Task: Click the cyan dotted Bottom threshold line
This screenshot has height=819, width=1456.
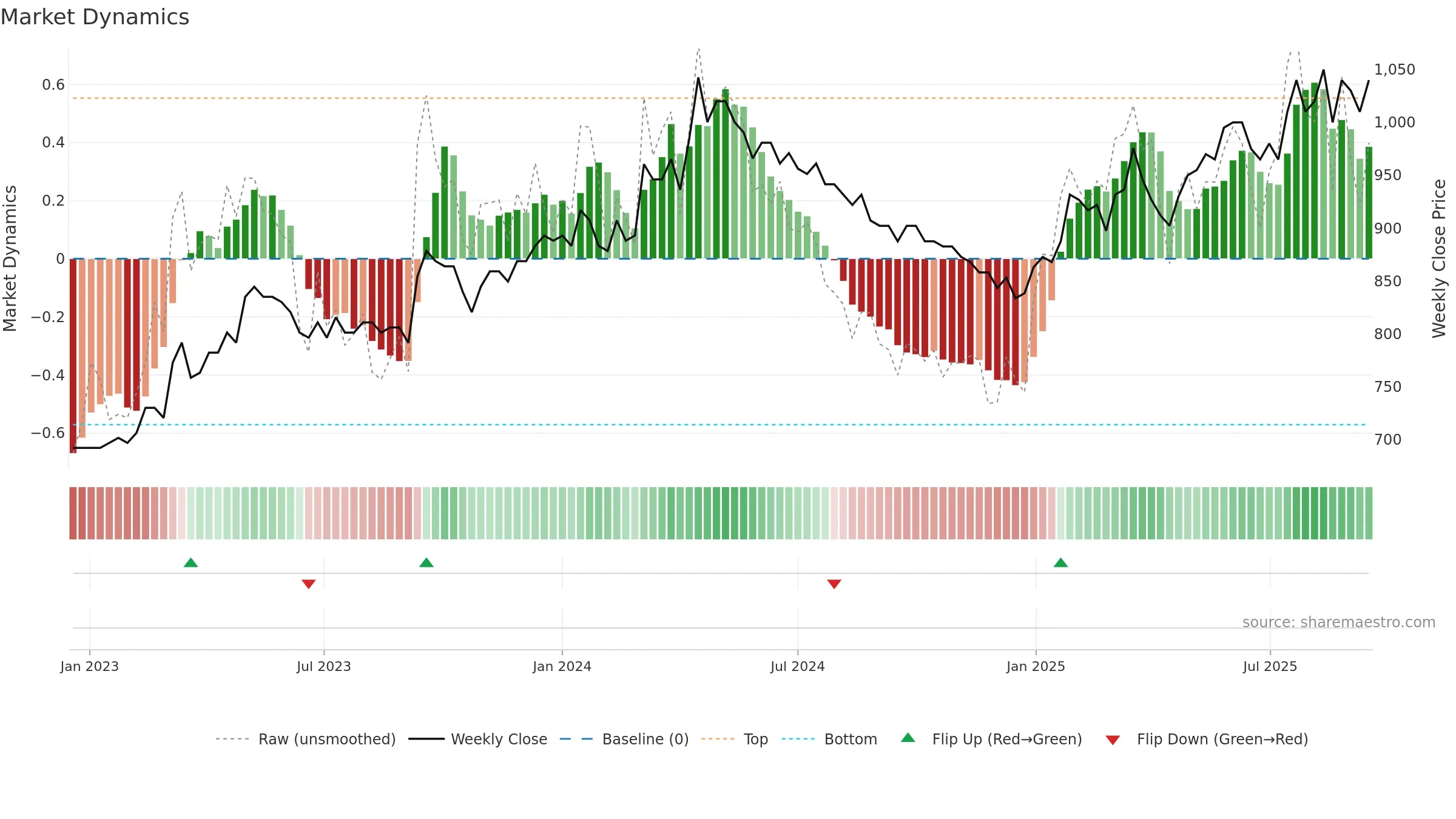Action: coord(720,425)
